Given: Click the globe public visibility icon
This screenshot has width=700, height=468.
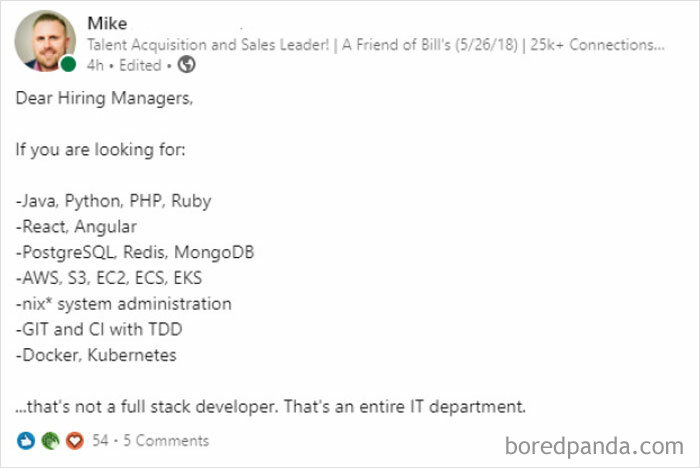Looking at the screenshot, I should 187,65.
